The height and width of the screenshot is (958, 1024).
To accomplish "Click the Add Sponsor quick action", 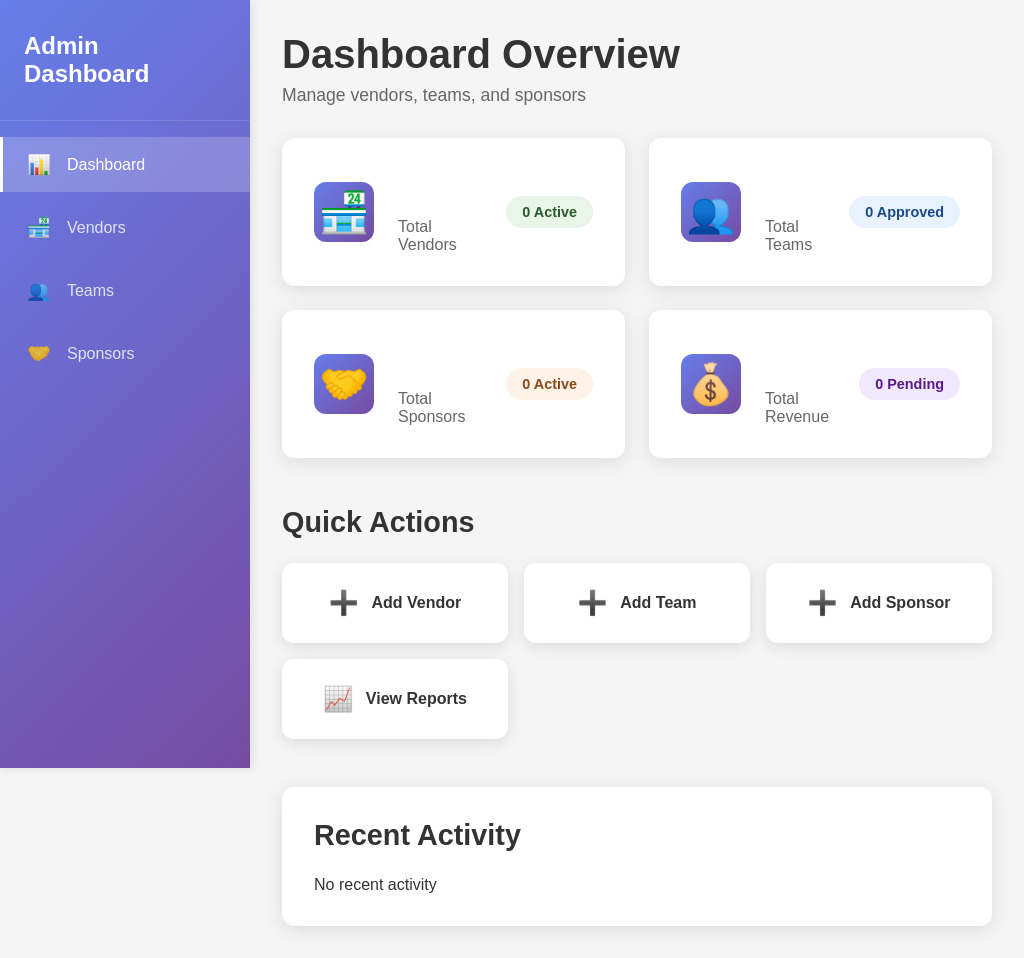I will tap(879, 603).
